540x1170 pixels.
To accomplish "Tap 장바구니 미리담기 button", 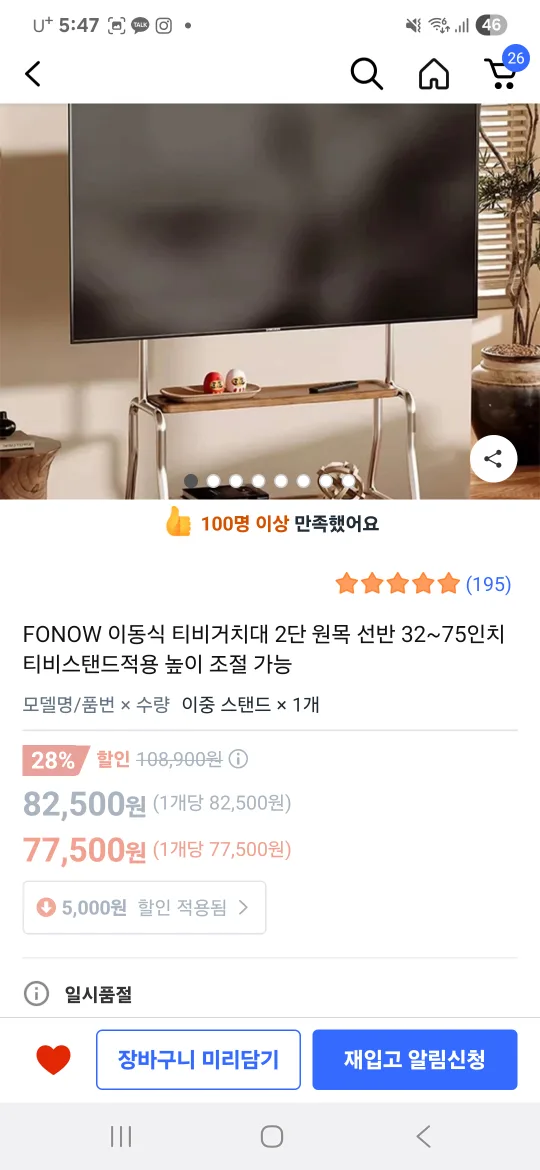I will (x=198, y=1060).
